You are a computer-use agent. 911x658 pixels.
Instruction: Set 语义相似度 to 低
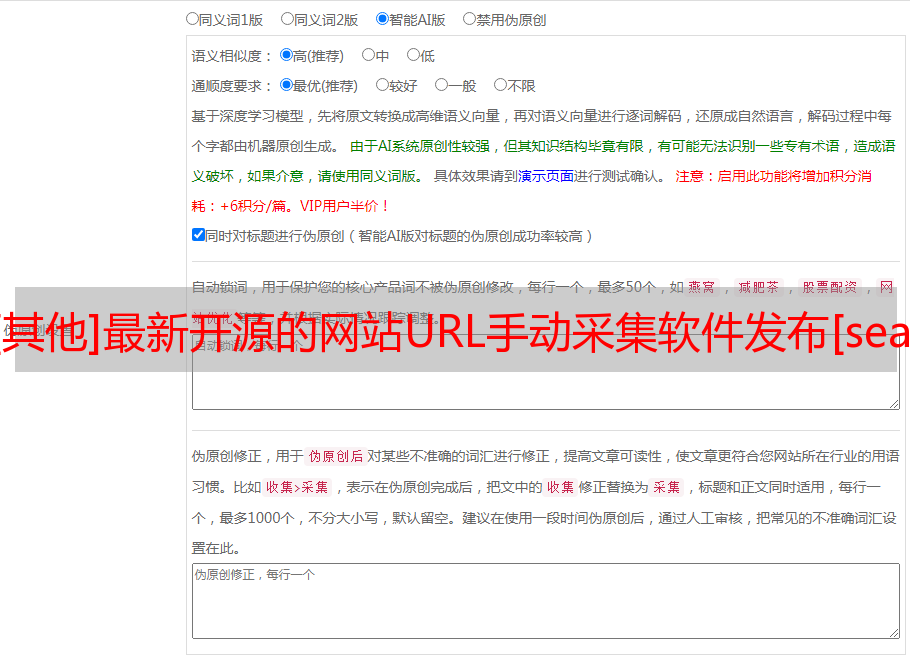413,55
